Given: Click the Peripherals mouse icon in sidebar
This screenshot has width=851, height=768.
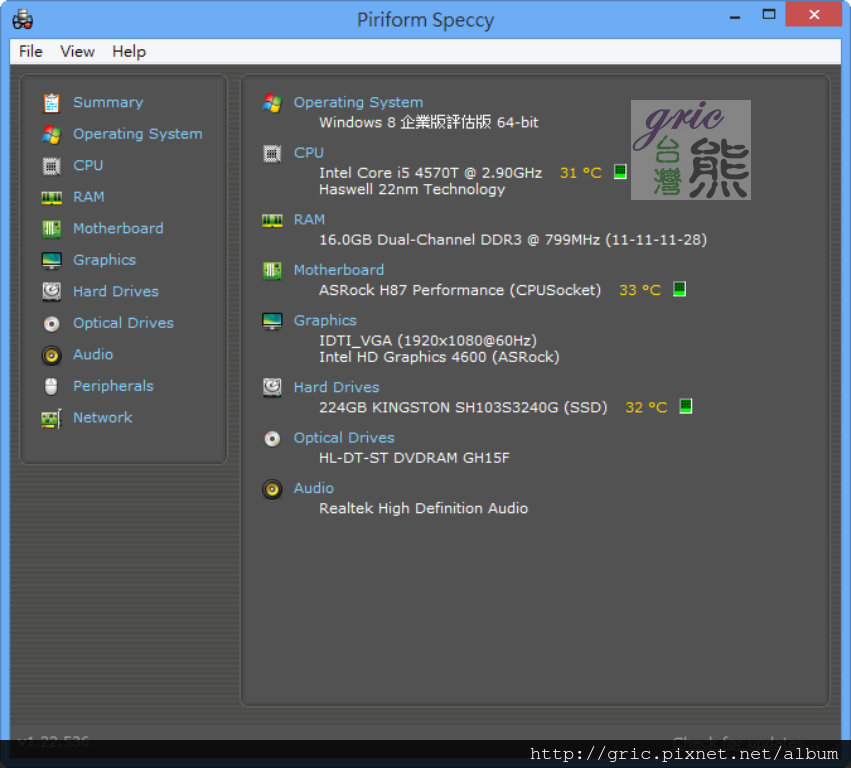Looking at the screenshot, I should [x=51, y=386].
